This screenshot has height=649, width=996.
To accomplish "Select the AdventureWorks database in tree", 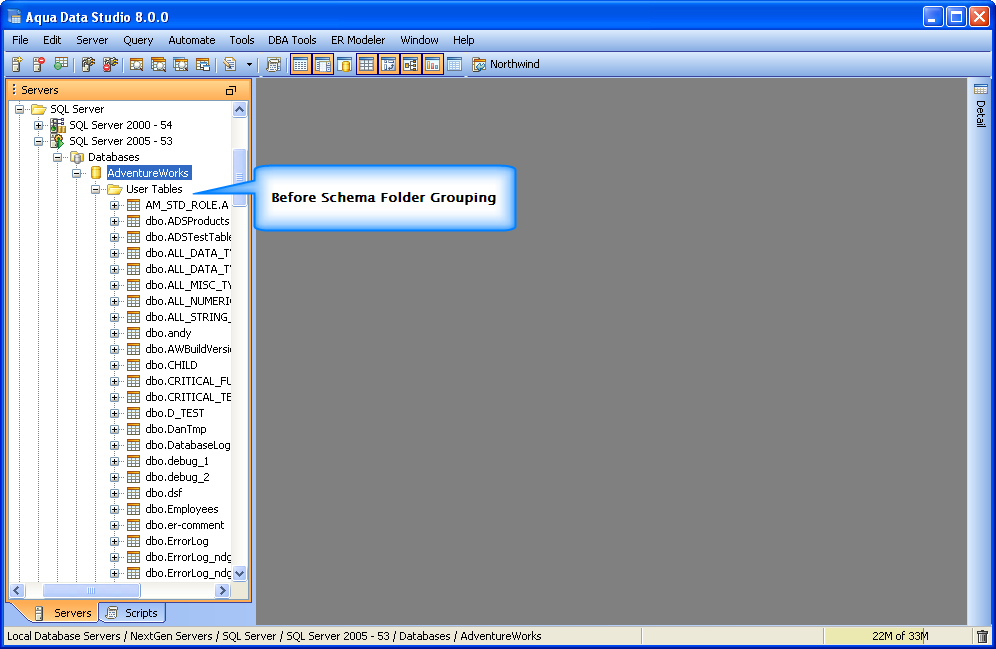I will [x=148, y=173].
